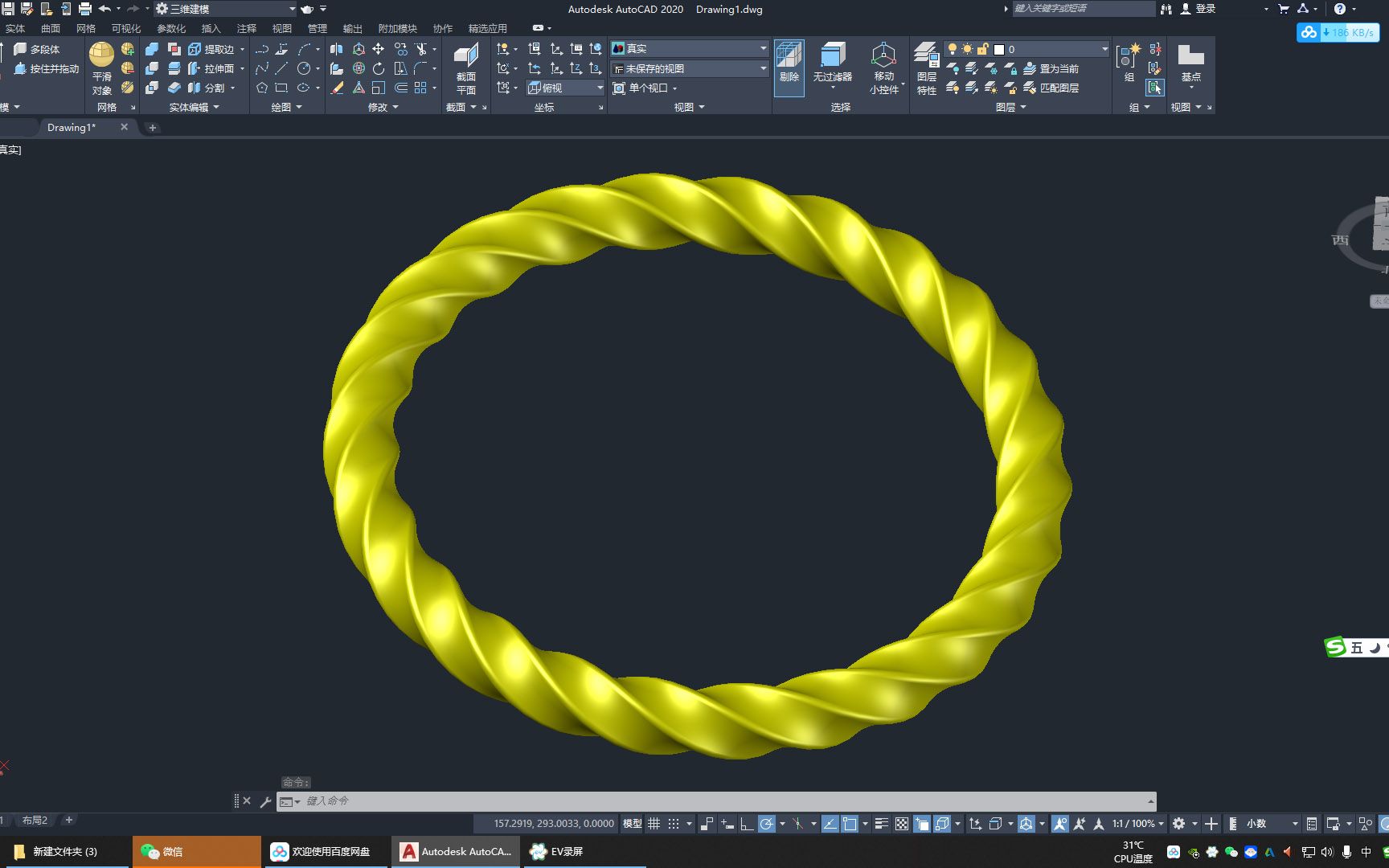The height and width of the screenshot is (868, 1389).
Task: Select the Line tool in Draw panel
Action: (281, 68)
